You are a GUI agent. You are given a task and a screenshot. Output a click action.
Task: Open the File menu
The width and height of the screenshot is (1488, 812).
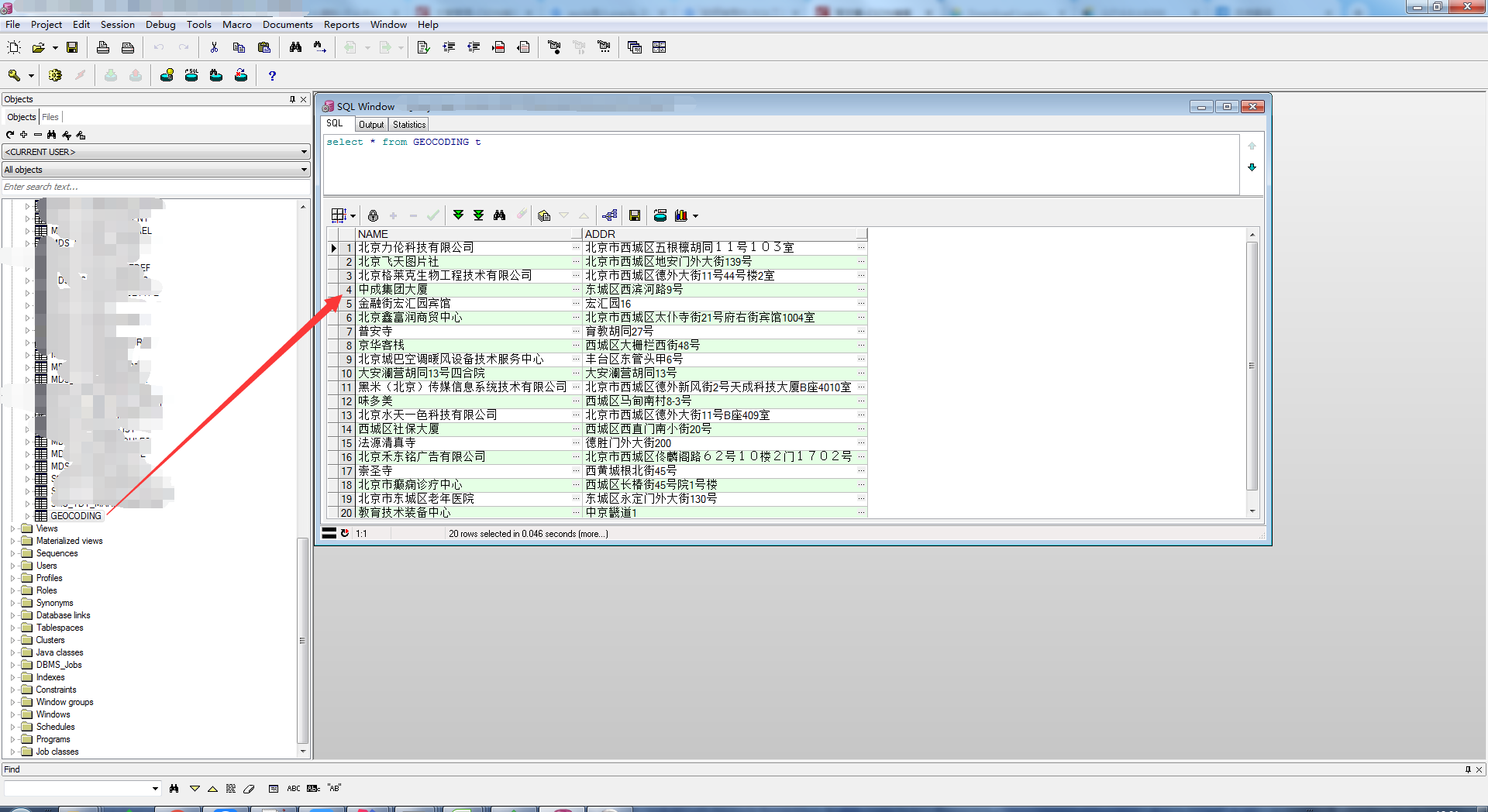click(13, 24)
